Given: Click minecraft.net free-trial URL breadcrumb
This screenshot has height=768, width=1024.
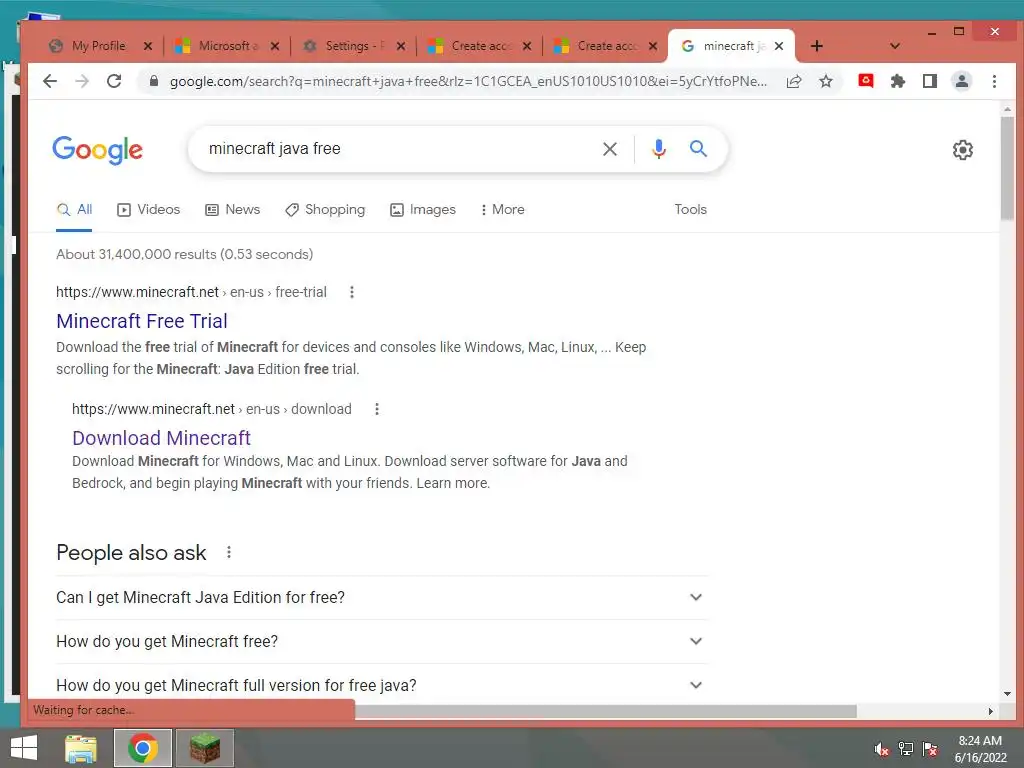Looking at the screenshot, I should point(191,292).
